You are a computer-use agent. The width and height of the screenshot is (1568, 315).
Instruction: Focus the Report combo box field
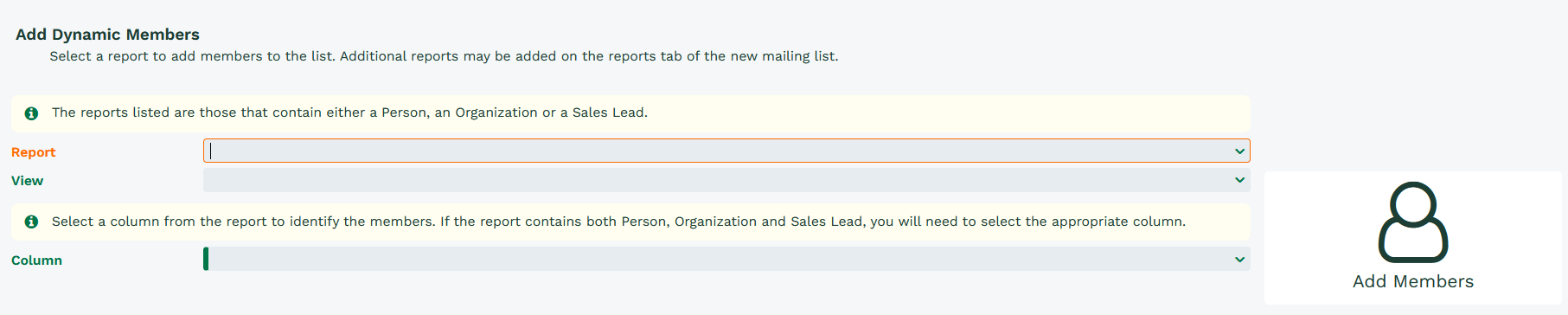point(726,151)
